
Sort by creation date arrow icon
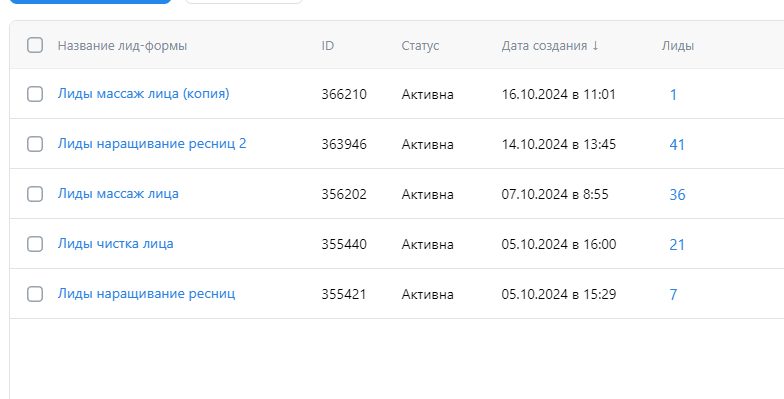click(x=595, y=46)
